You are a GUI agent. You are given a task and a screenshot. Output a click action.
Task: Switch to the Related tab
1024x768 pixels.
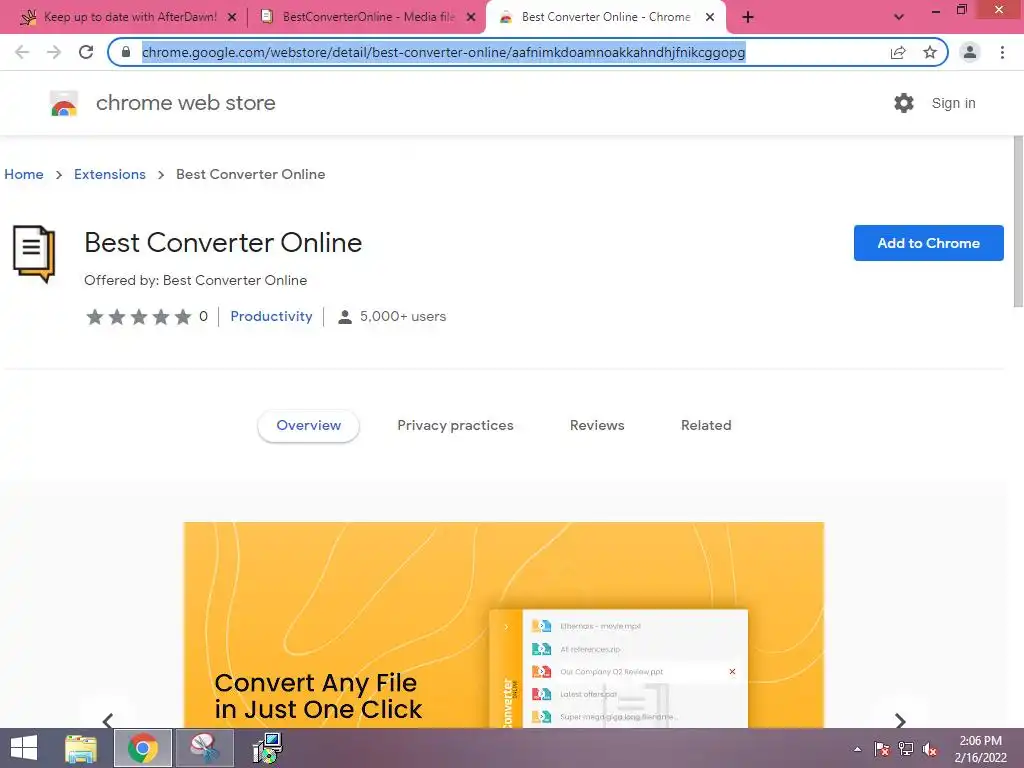pyautogui.click(x=706, y=425)
